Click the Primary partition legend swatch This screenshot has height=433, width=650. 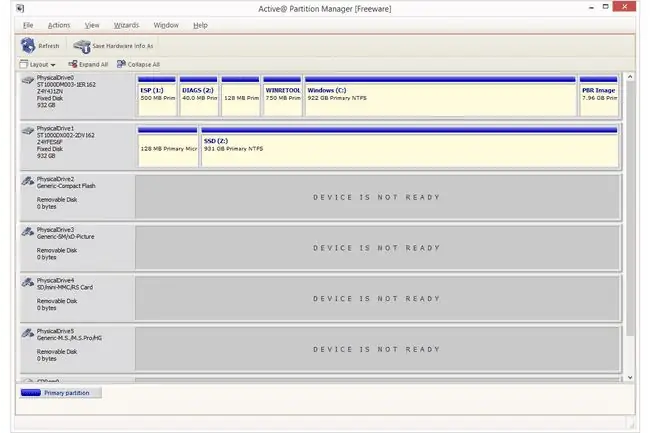pos(31,392)
